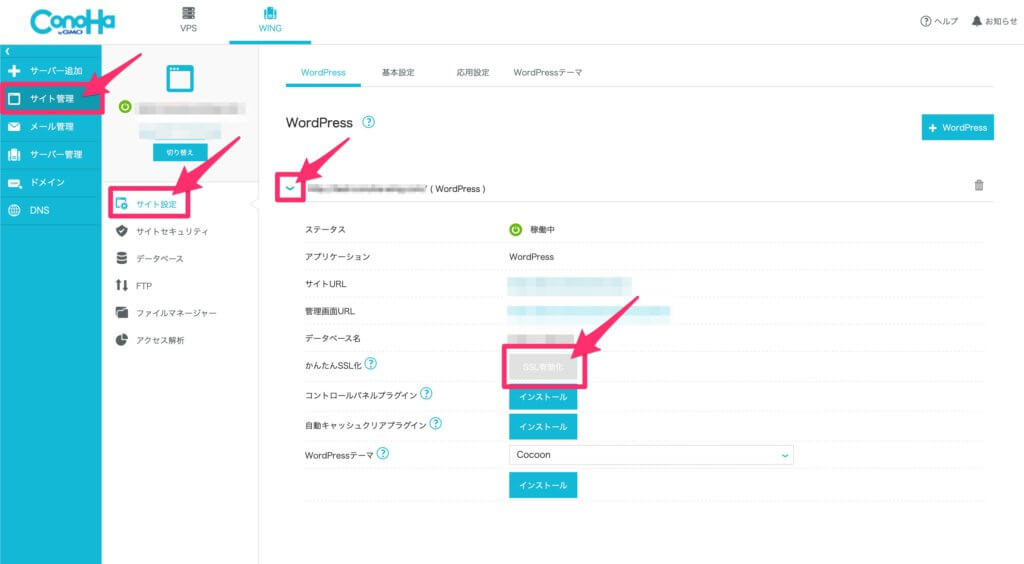Click the green power status icon near the domain

pyautogui.click(x=125, y=107)
